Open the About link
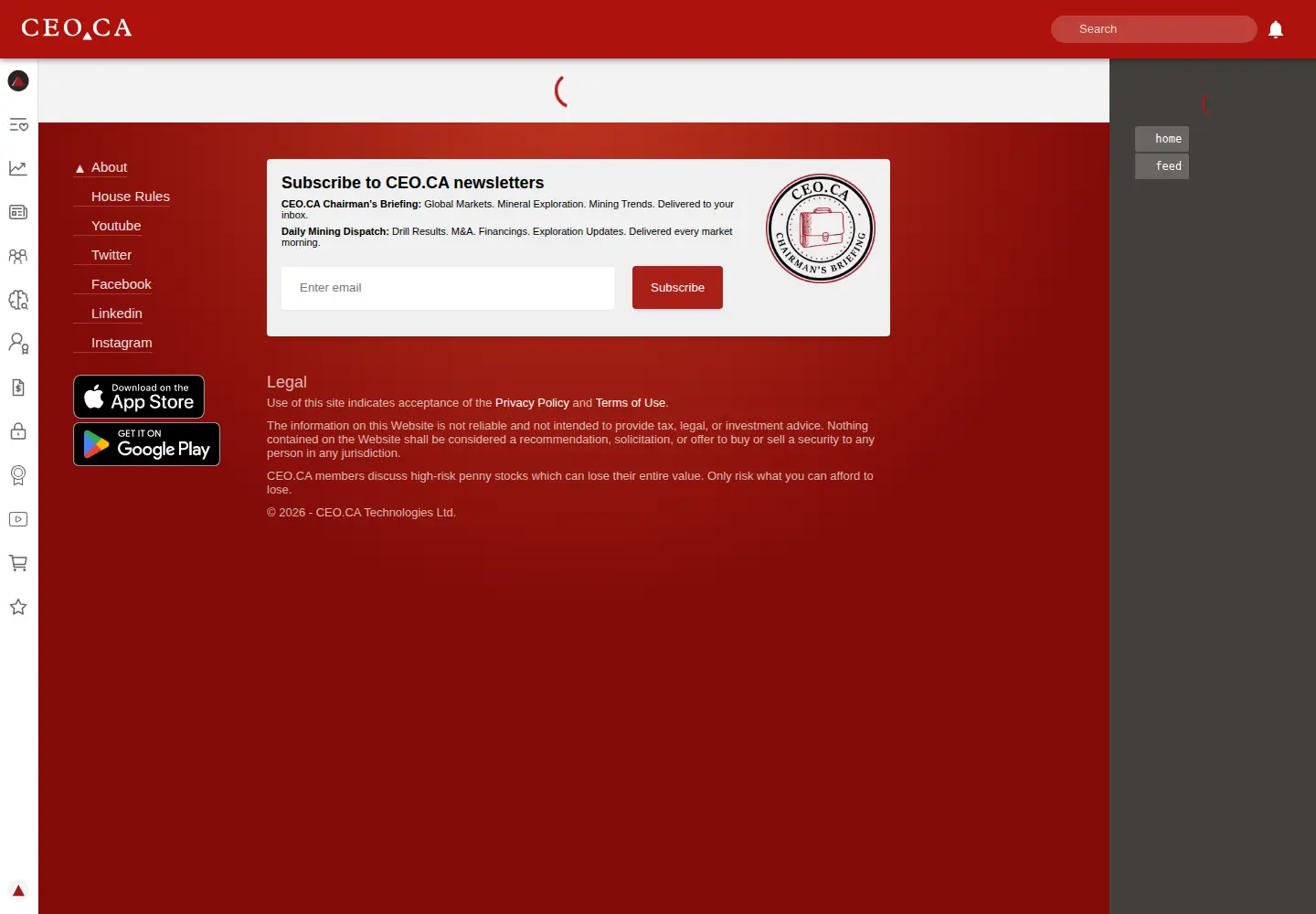The width and height of the screenshot is (1316, 914). 109,167
